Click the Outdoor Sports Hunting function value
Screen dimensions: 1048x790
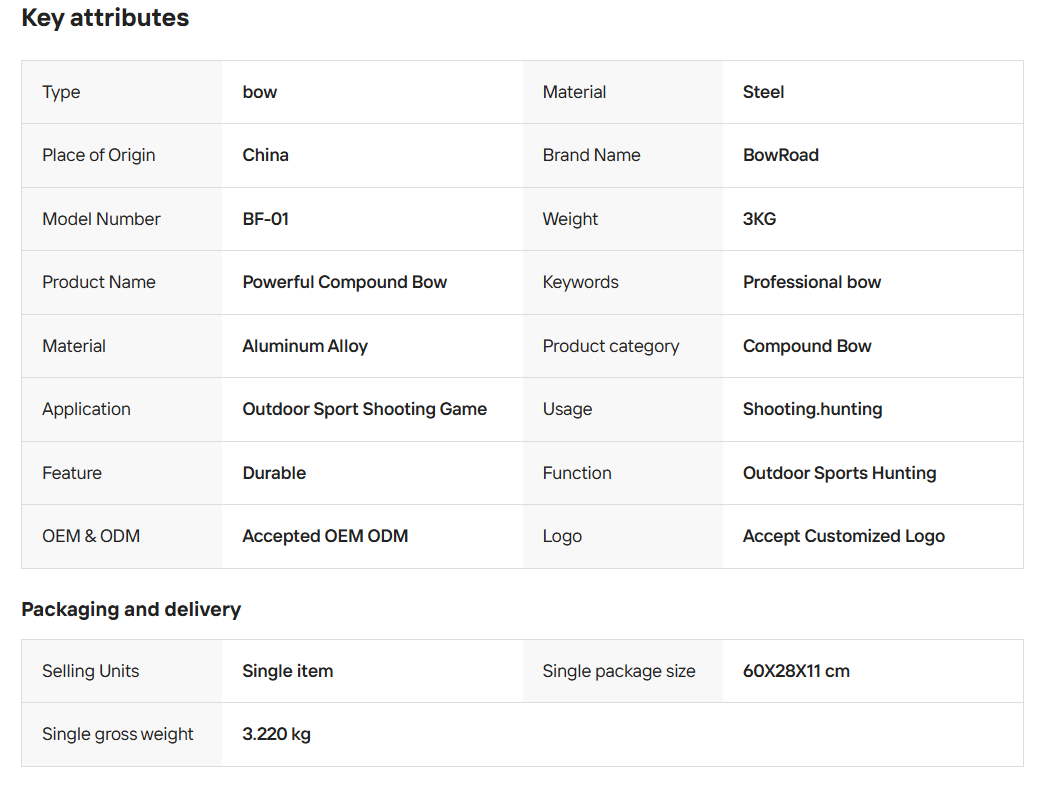pos(839,473)
